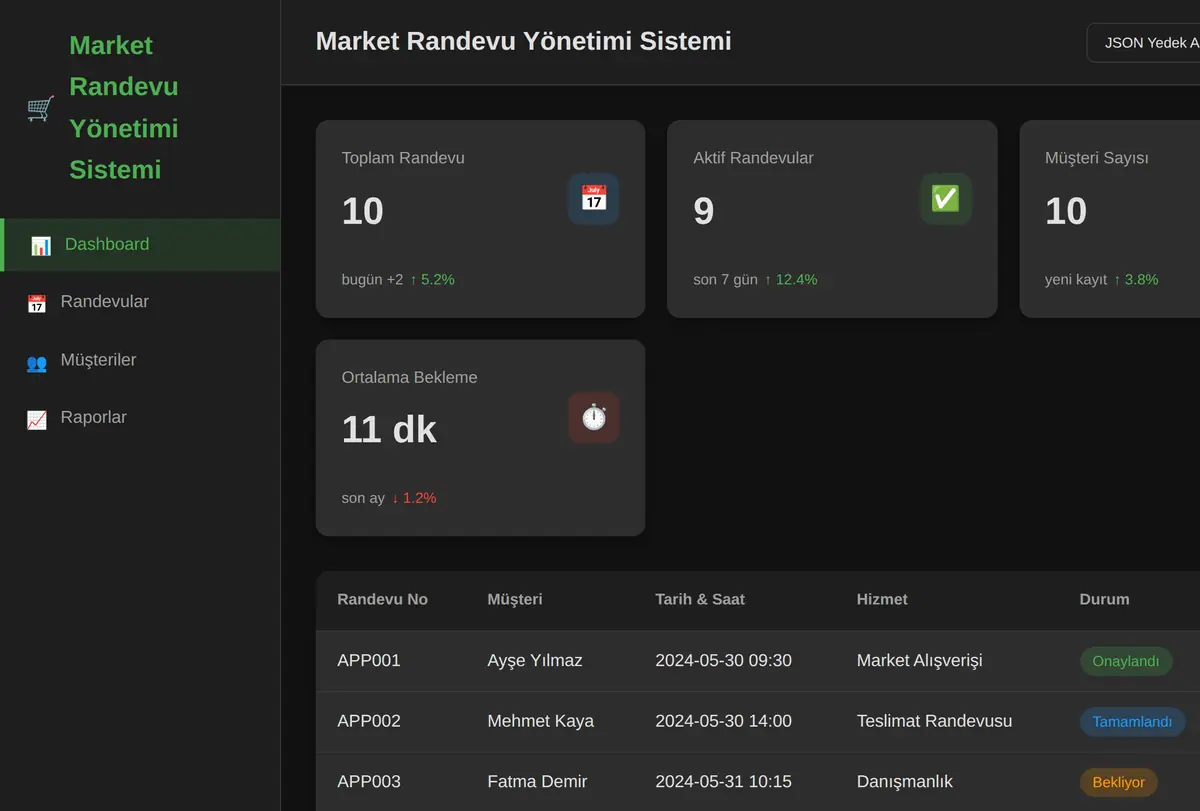Image resolution: width=1200 pixels, height=811 pixels.
Task: Click the calendar icon on Toplam Randevu card
Action: pos(594,198)
